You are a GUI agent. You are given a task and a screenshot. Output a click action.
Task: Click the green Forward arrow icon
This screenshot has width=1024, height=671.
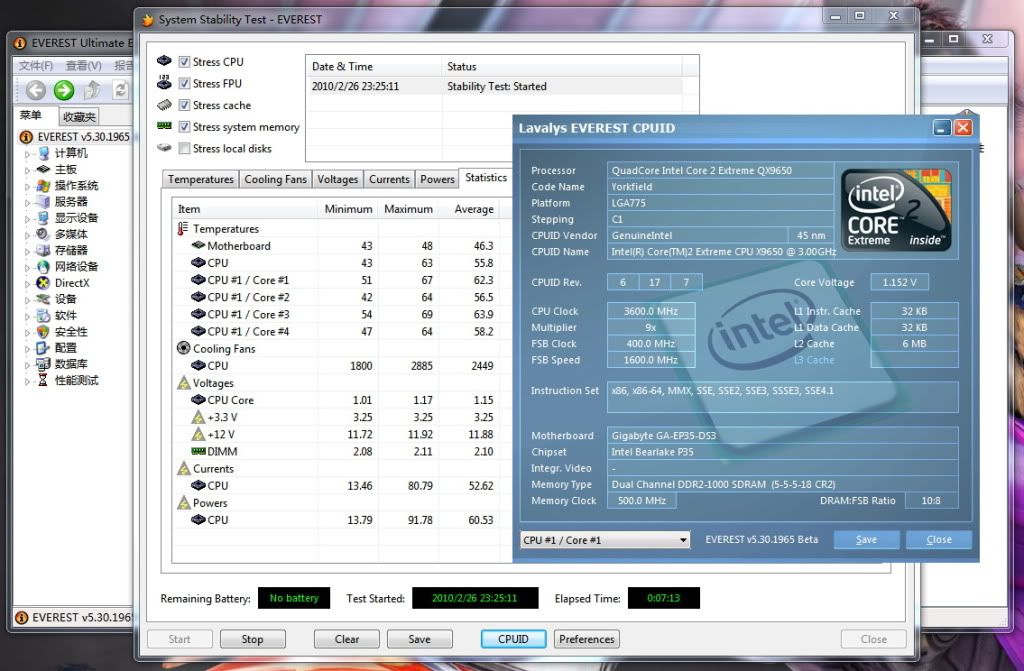coord(64,90)
